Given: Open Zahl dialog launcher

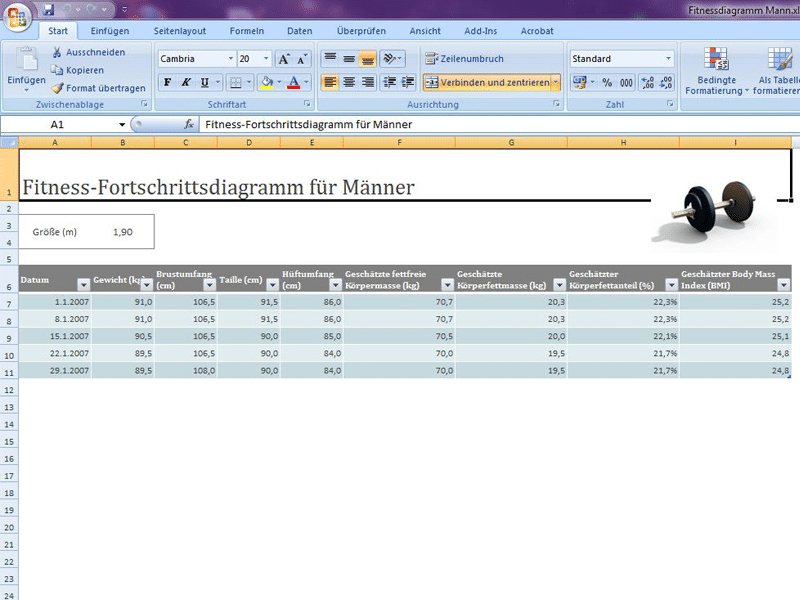Looking at the screenshot, I should click(x=670, y=104).
